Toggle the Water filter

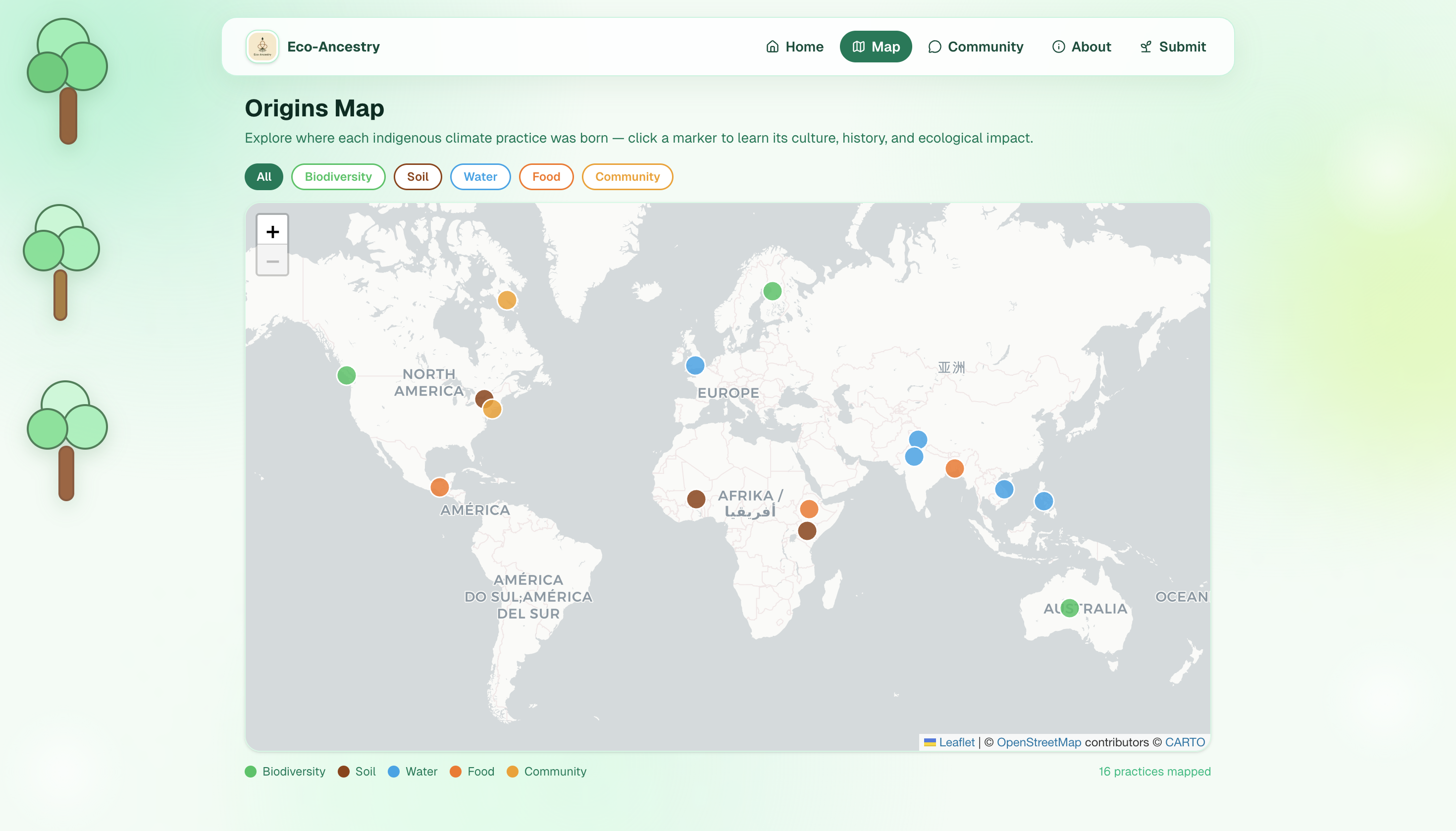pos(479,176)
